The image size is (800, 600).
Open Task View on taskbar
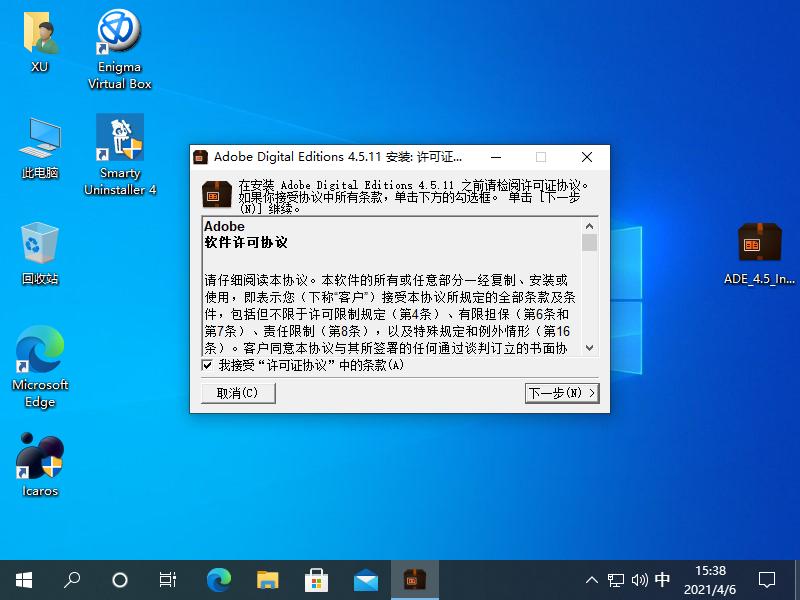pos(168,580)
